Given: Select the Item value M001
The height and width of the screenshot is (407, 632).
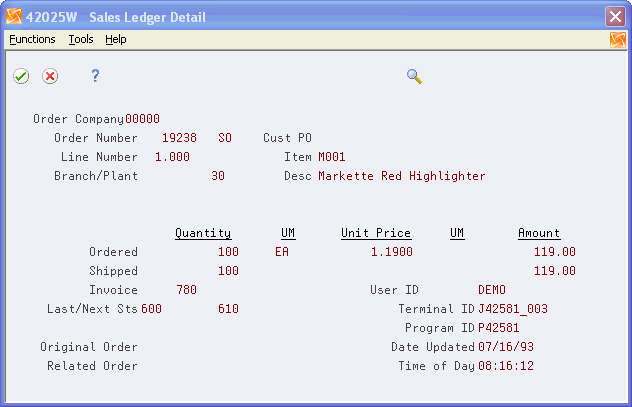Looking at the screenshot, I should (332, 157).
